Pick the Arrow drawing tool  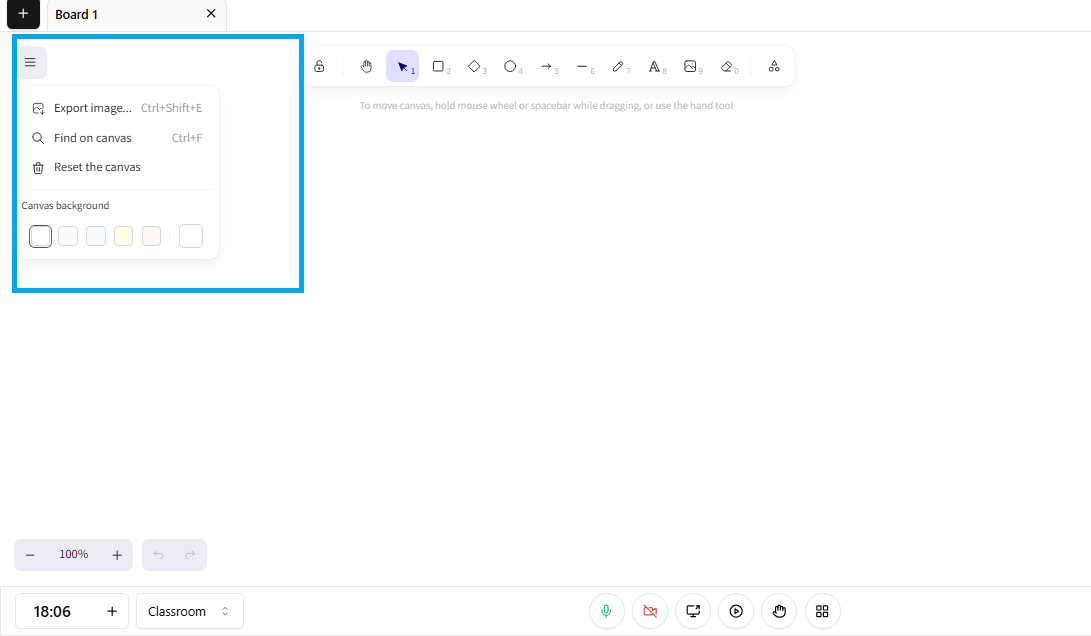pos(547,67)
